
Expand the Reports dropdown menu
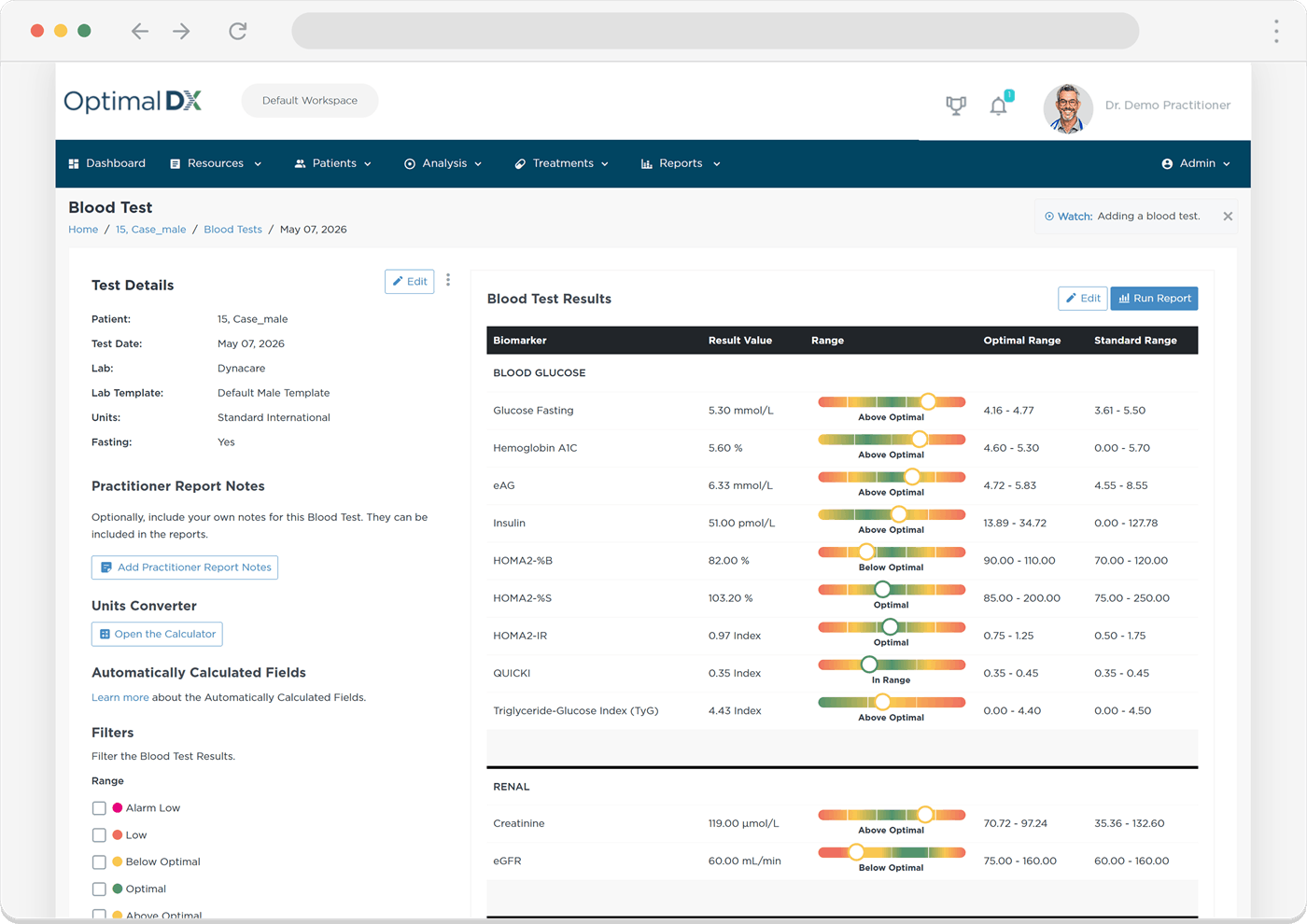681,163
